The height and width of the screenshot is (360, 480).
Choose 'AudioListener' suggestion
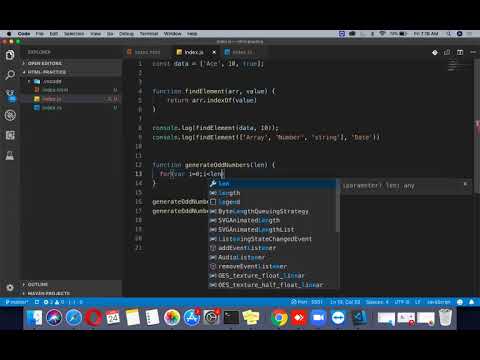click(273, 257)
